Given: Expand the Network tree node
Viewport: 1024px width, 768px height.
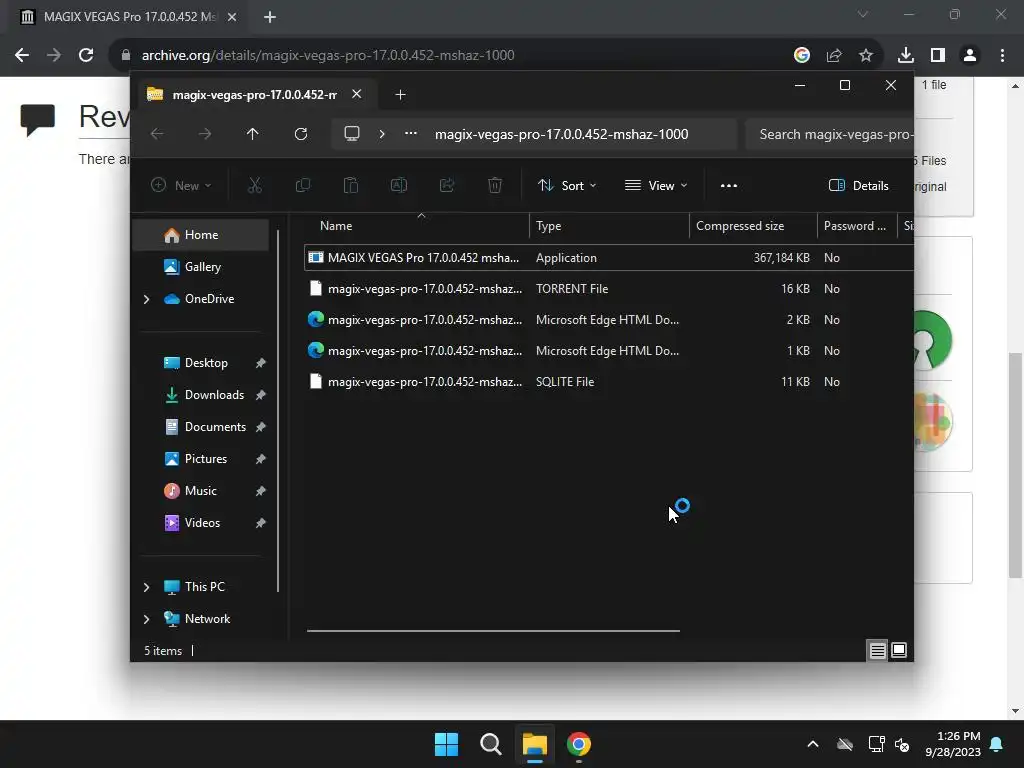Looking at the screenshot, I should click(x=146, y=619).
